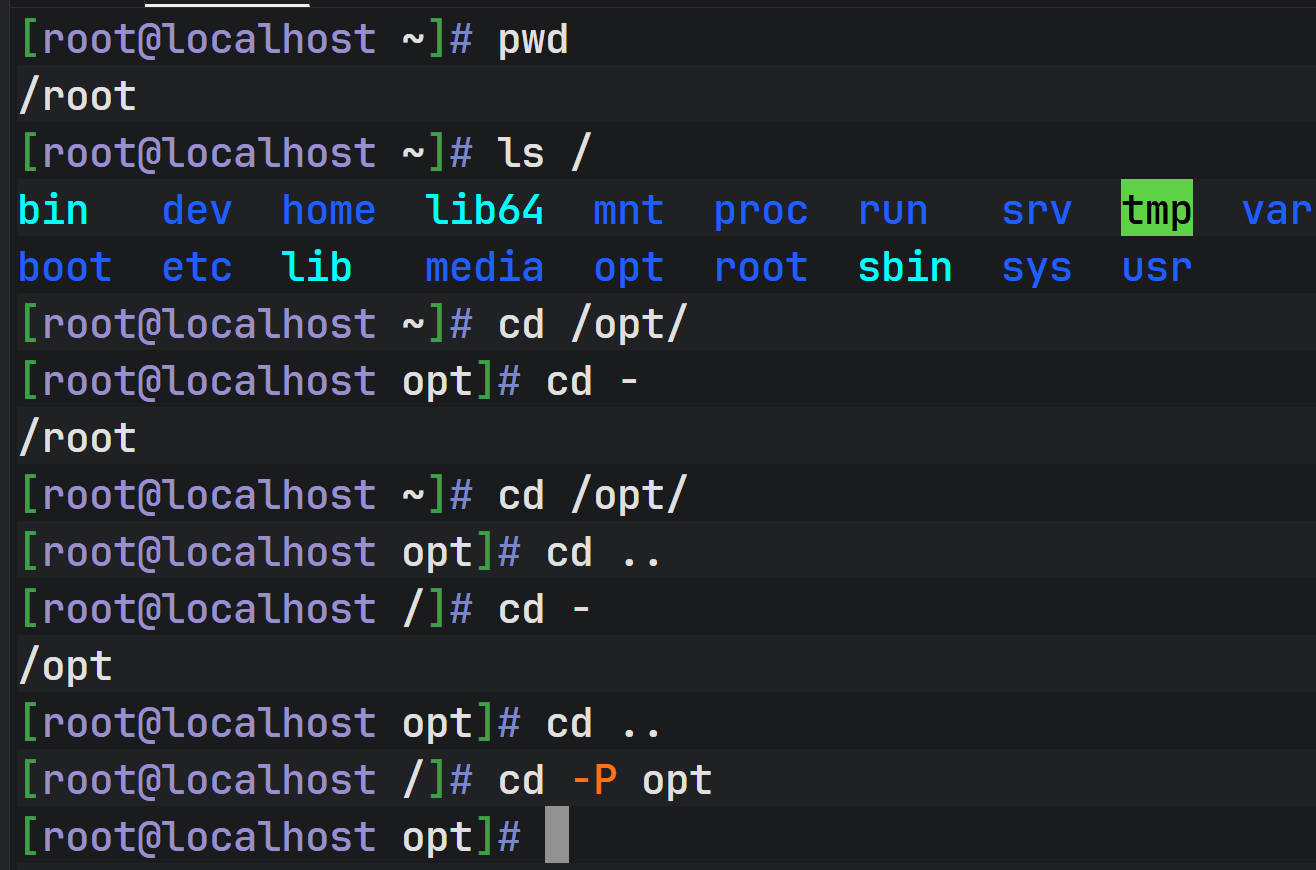Select the sbin entry in the listing
1316x870 pixels.
(905, 267)
